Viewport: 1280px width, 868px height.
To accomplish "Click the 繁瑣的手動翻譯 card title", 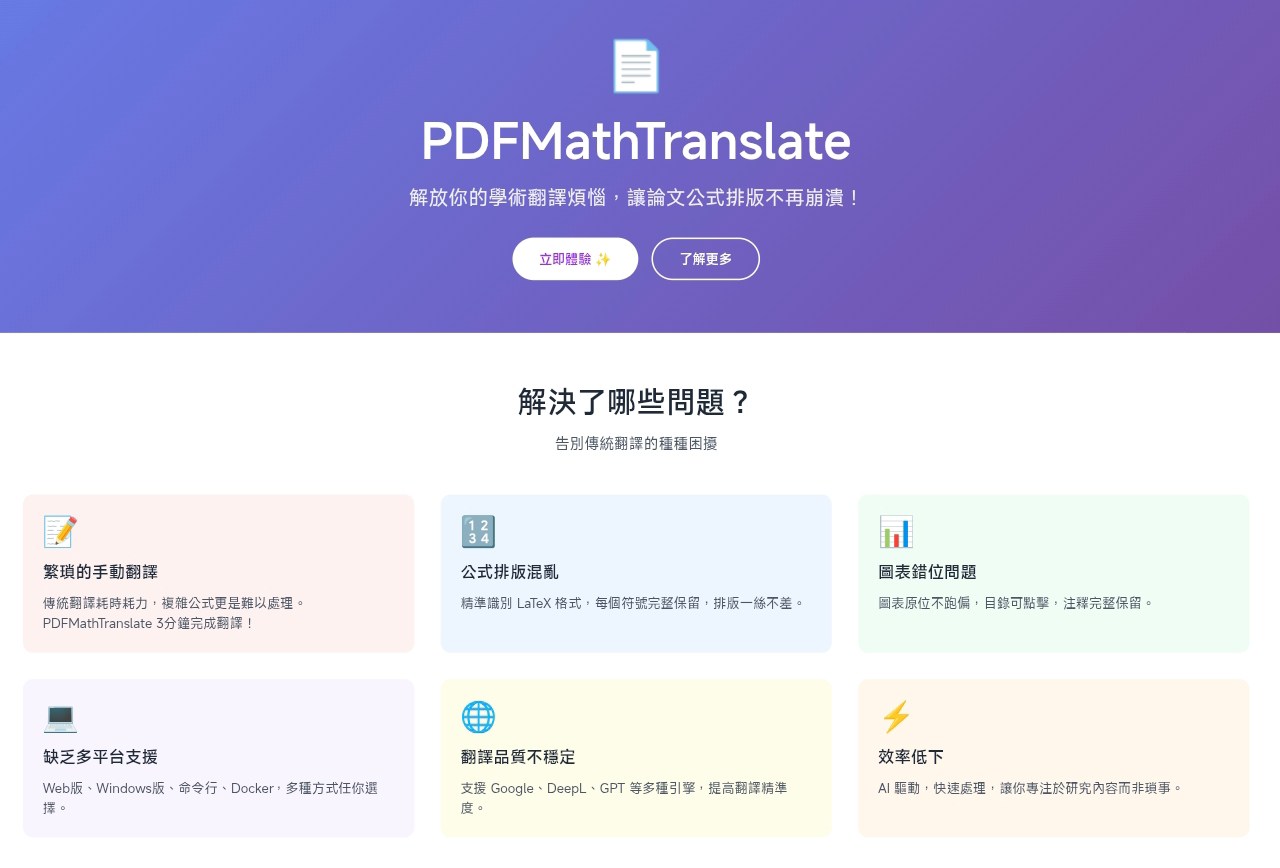I will point(100,572).
